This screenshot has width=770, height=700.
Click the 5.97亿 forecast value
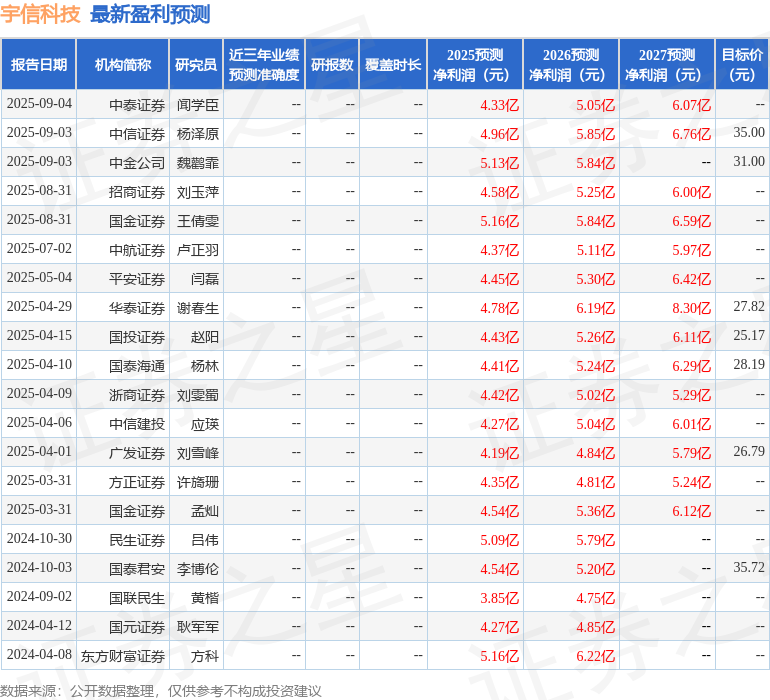pos(691,250)
